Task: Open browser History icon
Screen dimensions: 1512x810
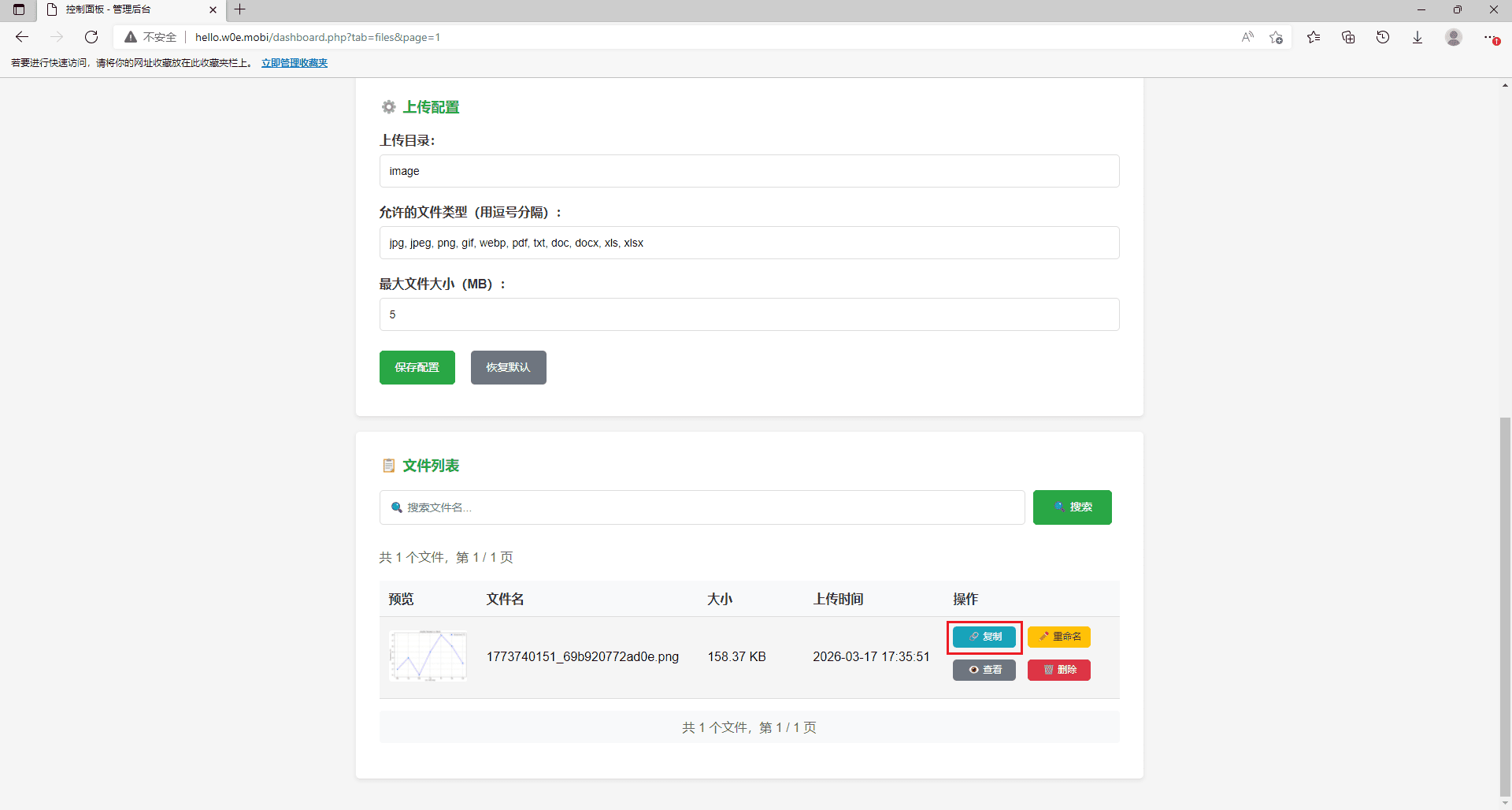Action: 1383,37
